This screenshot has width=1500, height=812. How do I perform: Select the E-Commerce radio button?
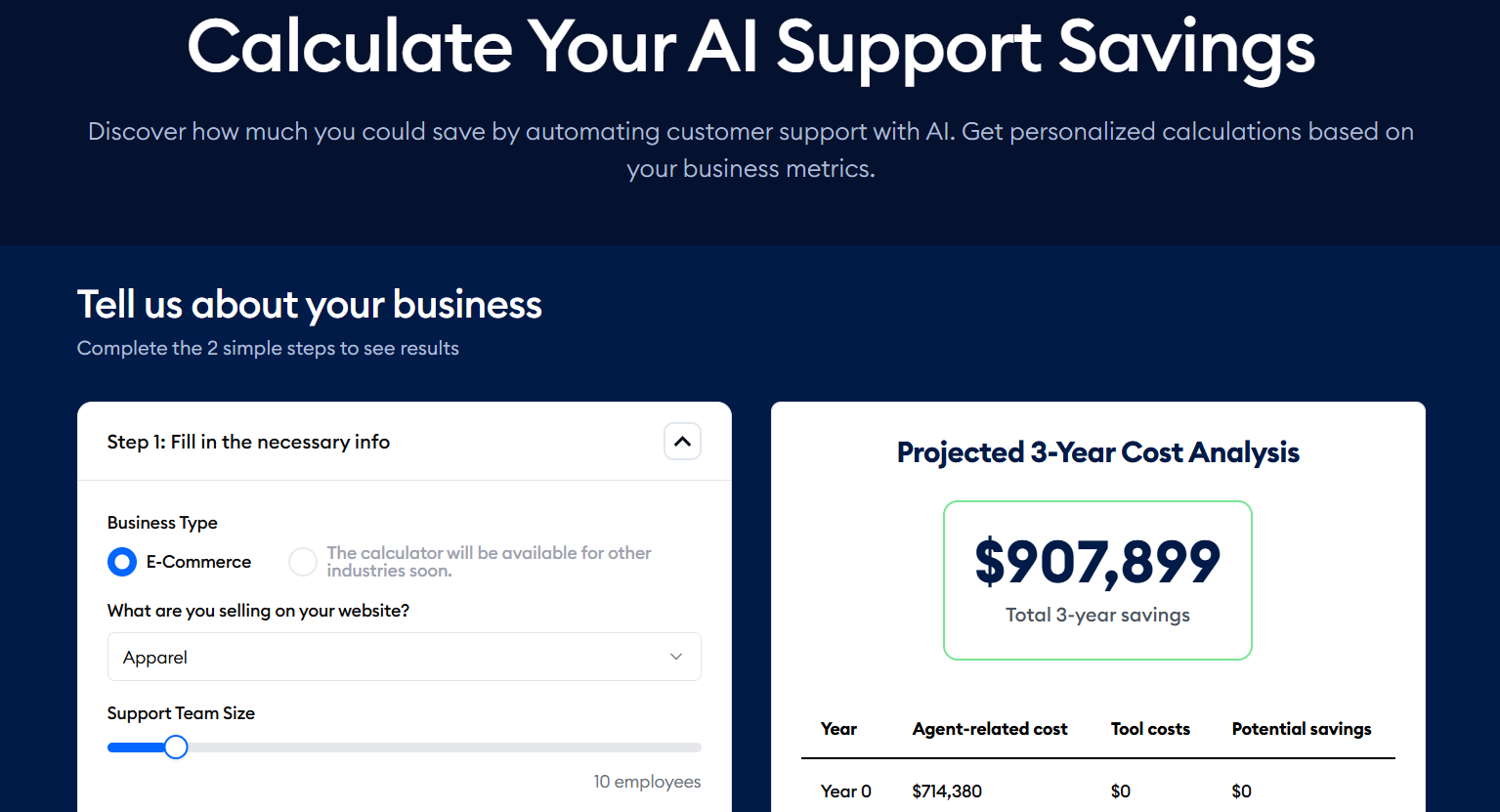click(121, 561)
